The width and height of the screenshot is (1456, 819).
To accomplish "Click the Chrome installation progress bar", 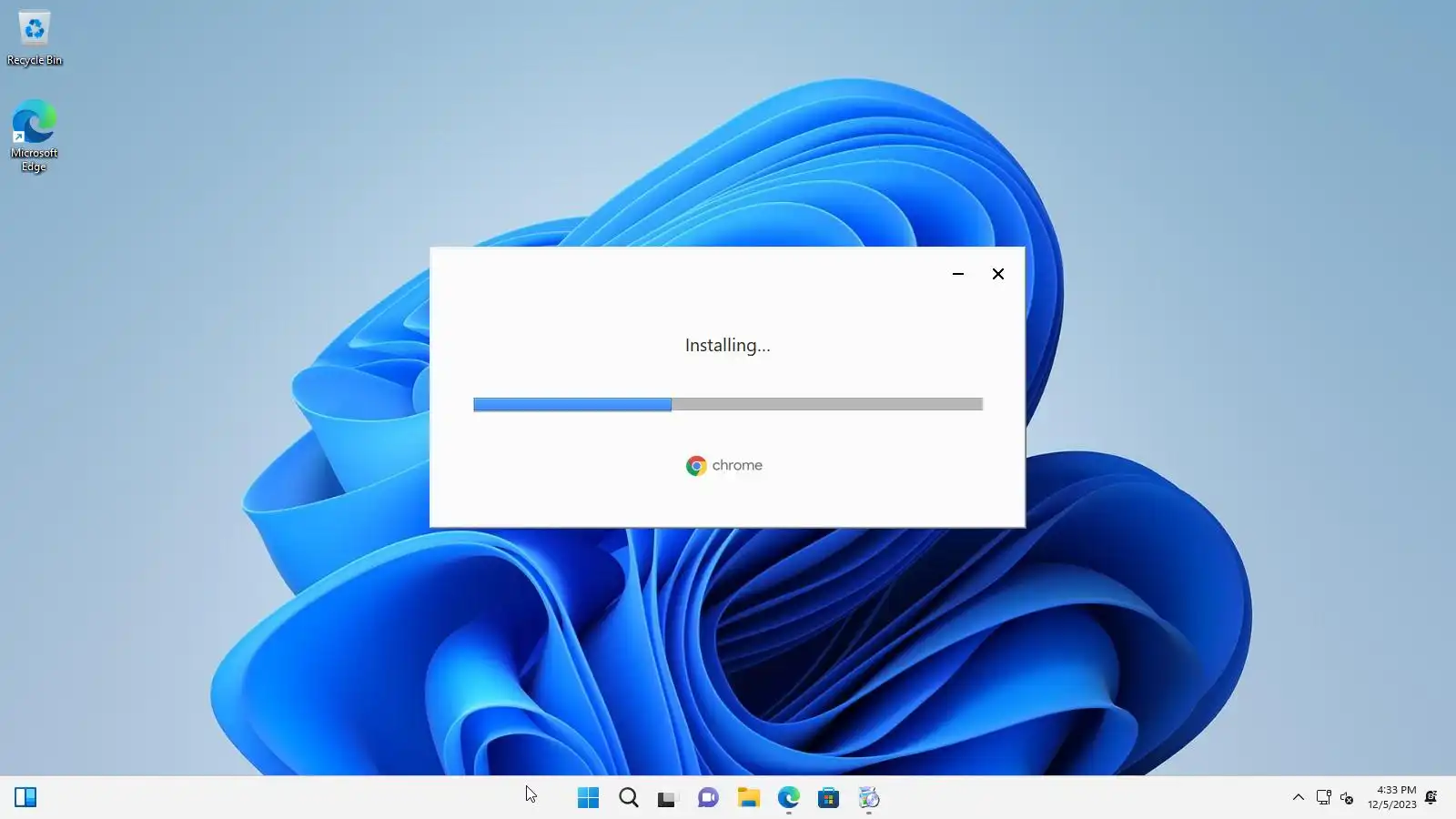I will [728, 404].
